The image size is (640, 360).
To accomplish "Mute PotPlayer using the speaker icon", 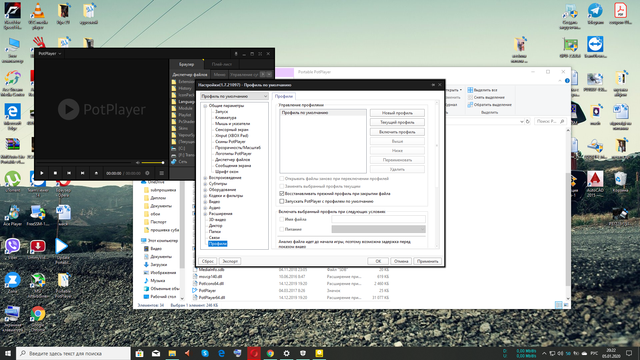I will pos(138,162).
